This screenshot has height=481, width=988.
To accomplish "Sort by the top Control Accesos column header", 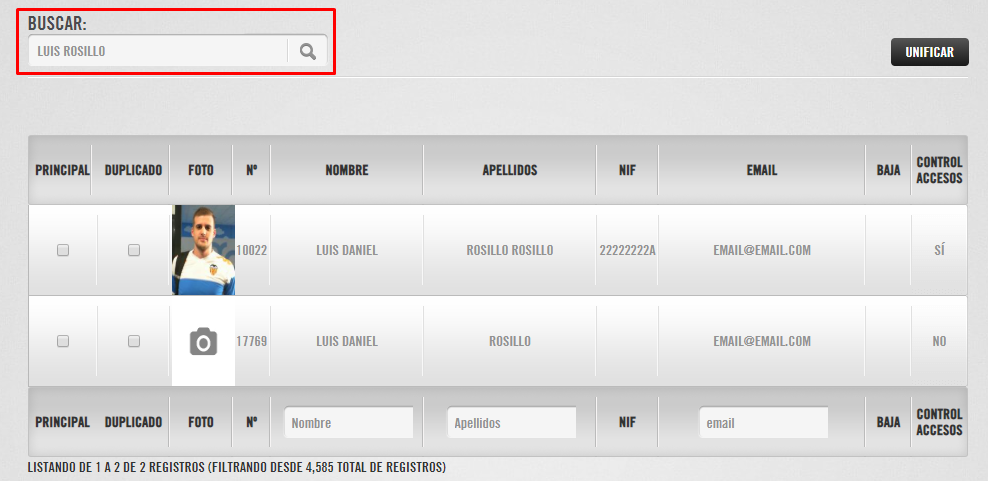I will (939, 170).
